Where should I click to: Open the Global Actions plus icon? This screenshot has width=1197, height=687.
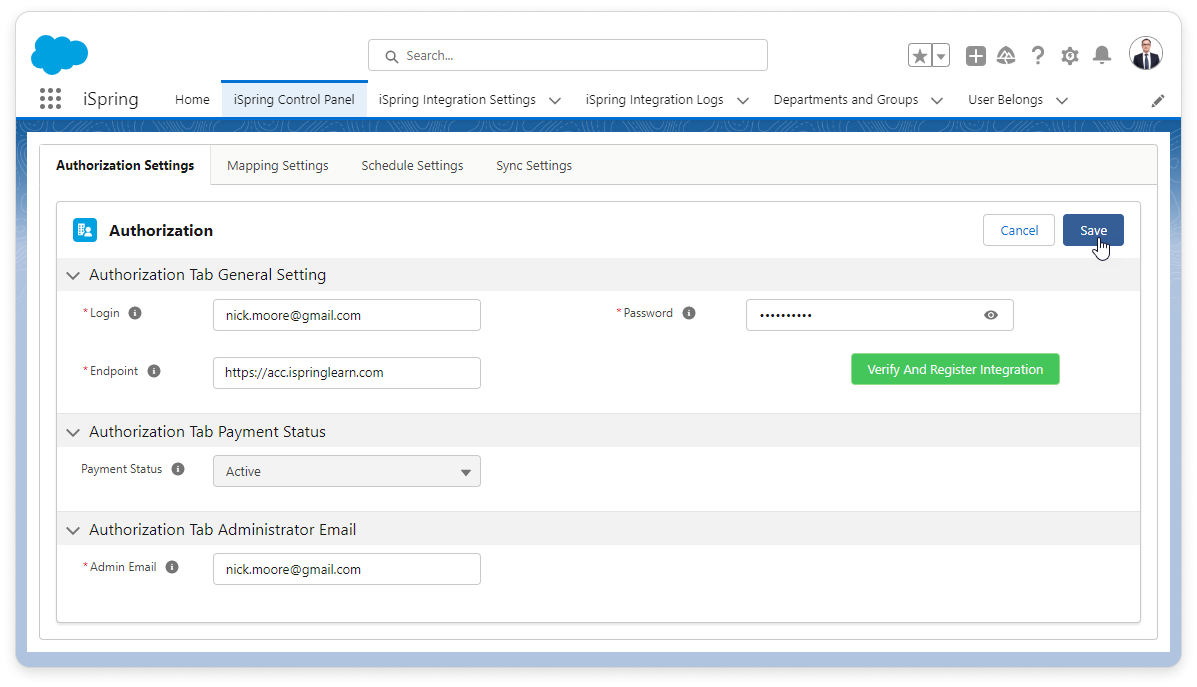pyautogui.click(x=976, y=56)
